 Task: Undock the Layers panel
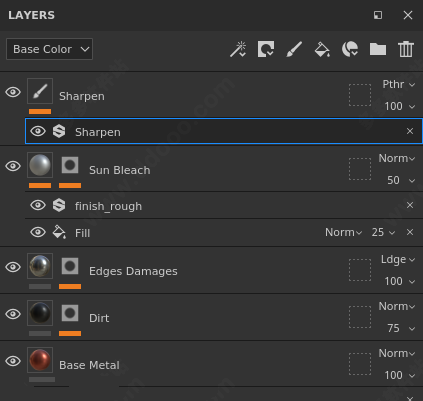click(378, 15)
